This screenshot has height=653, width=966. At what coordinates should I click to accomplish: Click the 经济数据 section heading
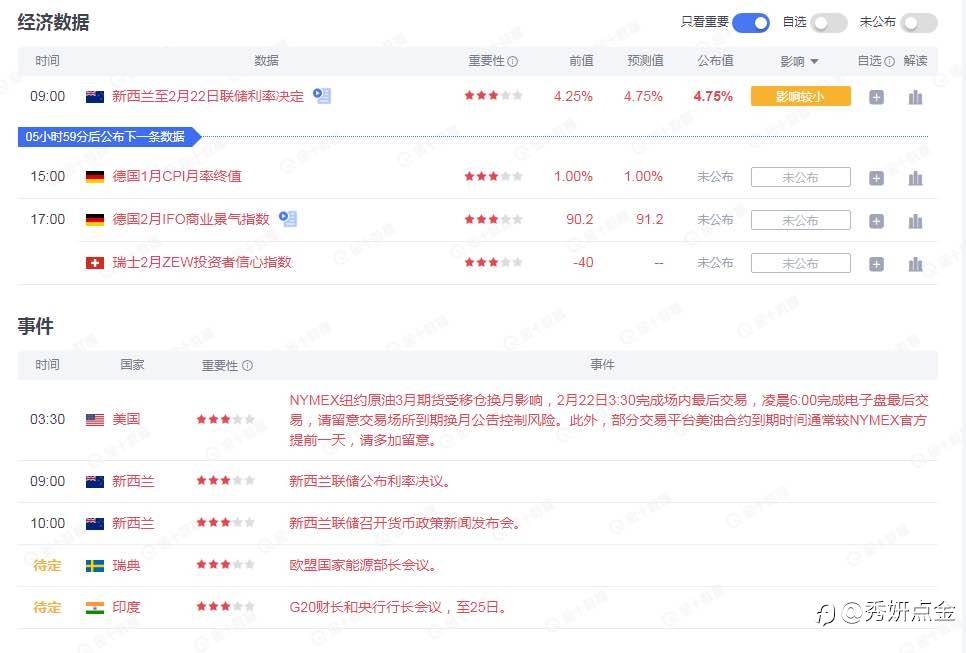point(54,22)
